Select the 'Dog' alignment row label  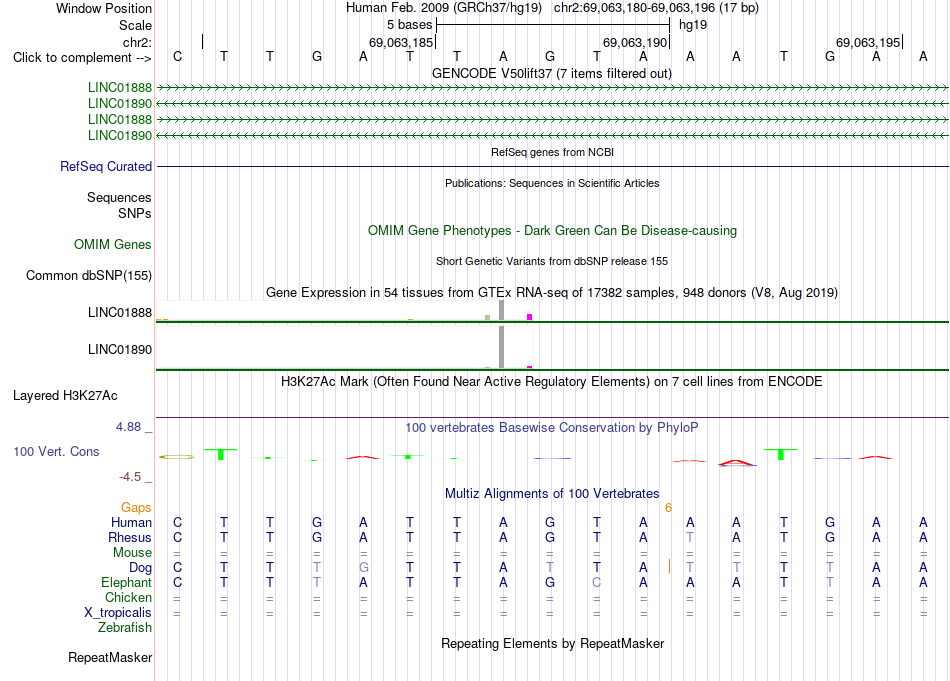click(x=141, y=568)
